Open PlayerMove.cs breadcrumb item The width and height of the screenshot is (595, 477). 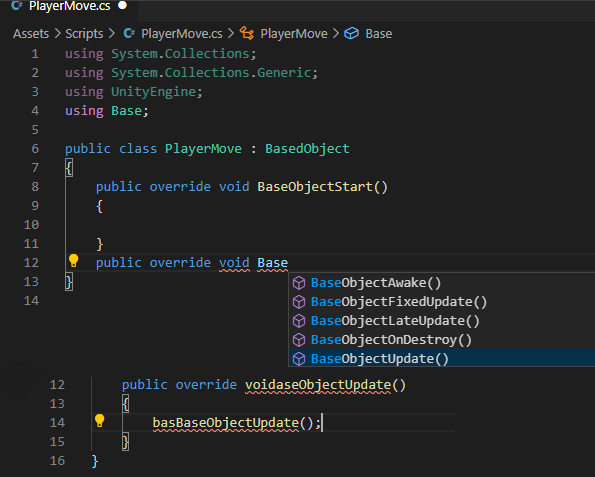coord(182,34)
